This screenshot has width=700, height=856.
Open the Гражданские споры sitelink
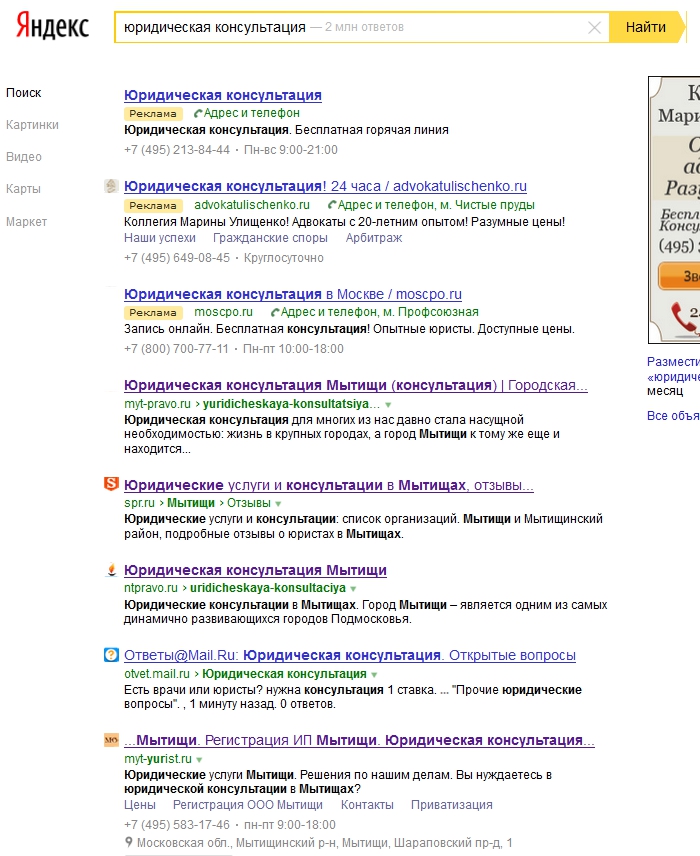270,238
